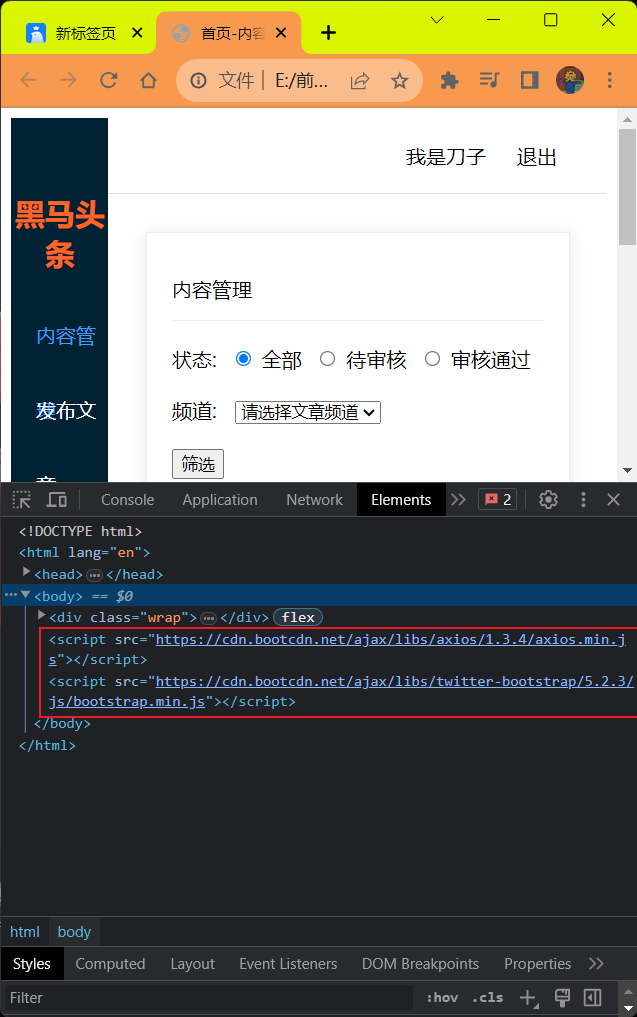Close the 首页-内容 tab

coord(281,32)
